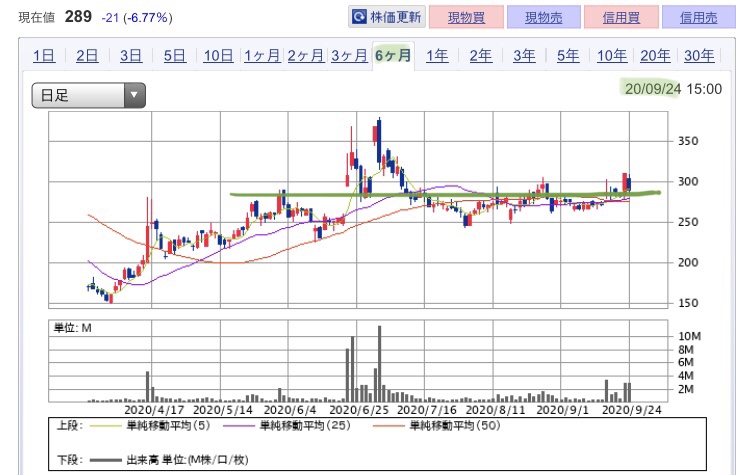This screenshot has width=743, height=475.
Task: Click the 200 price axis label
Action: (688, 262)
